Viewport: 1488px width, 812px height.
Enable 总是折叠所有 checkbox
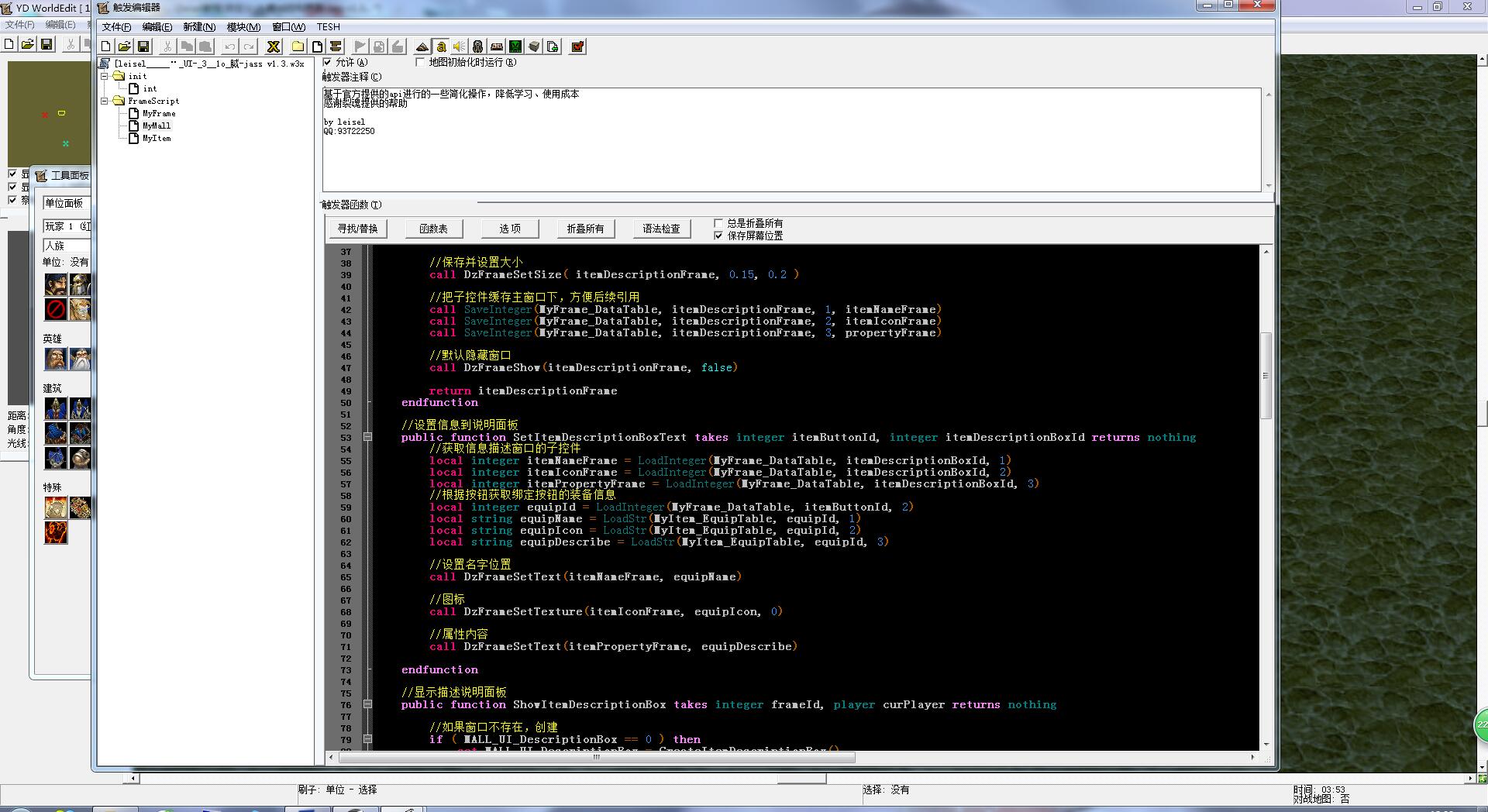pos(718,223)
